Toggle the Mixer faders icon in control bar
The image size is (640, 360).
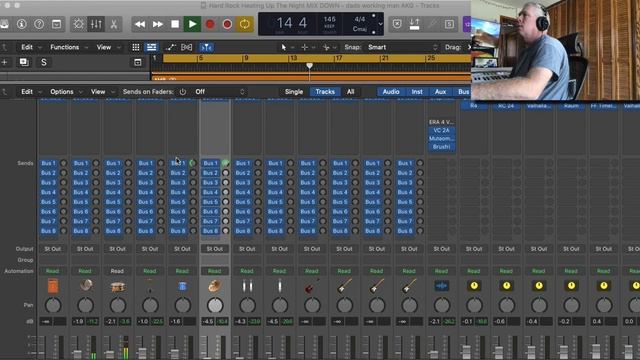click(96, 24)
